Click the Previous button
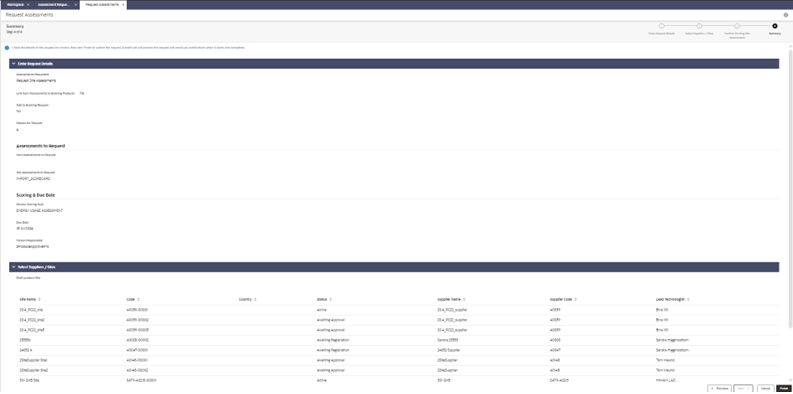 click(719, 388)
